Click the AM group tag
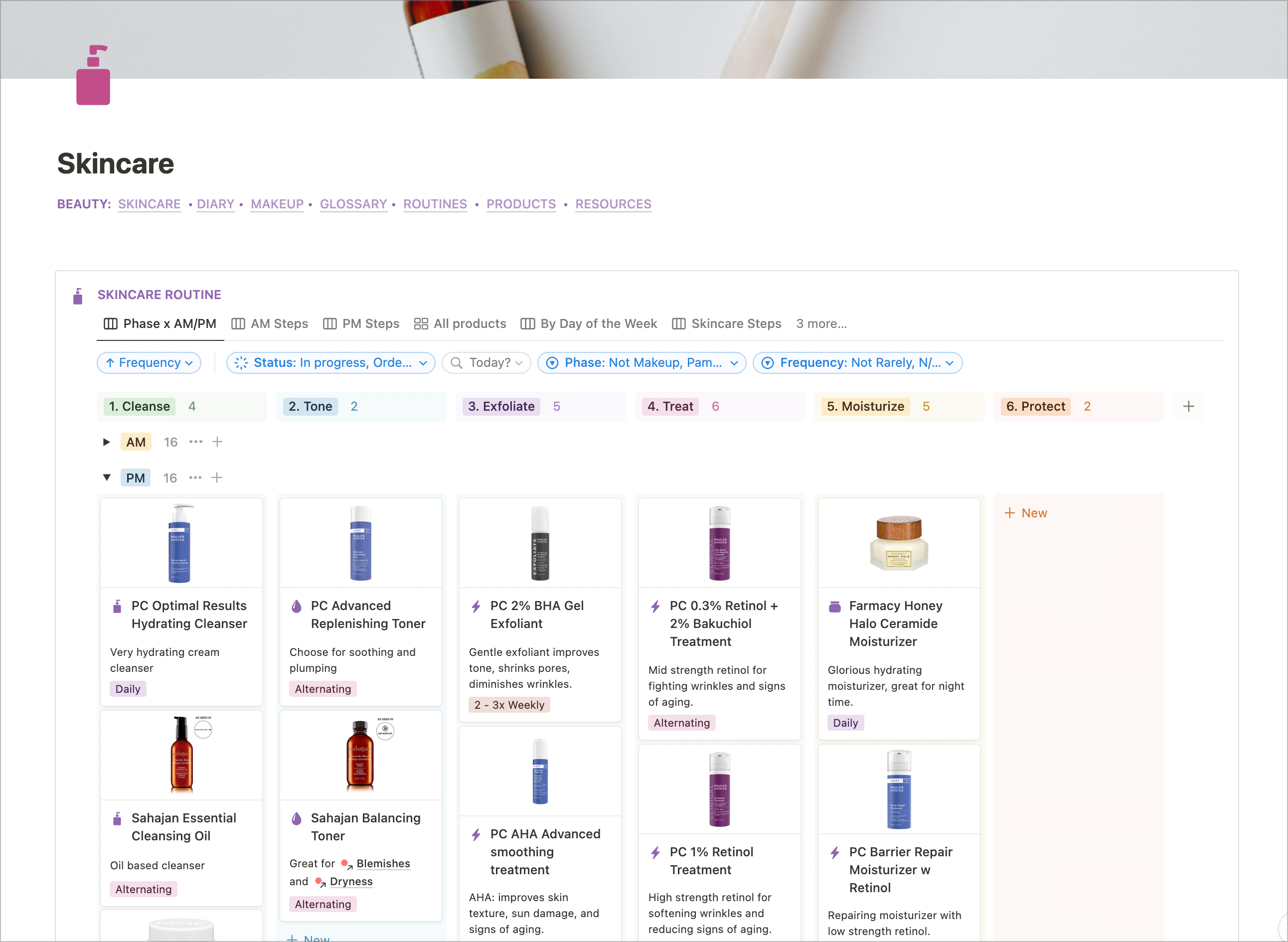1288x942 pixels. point(136,442)
